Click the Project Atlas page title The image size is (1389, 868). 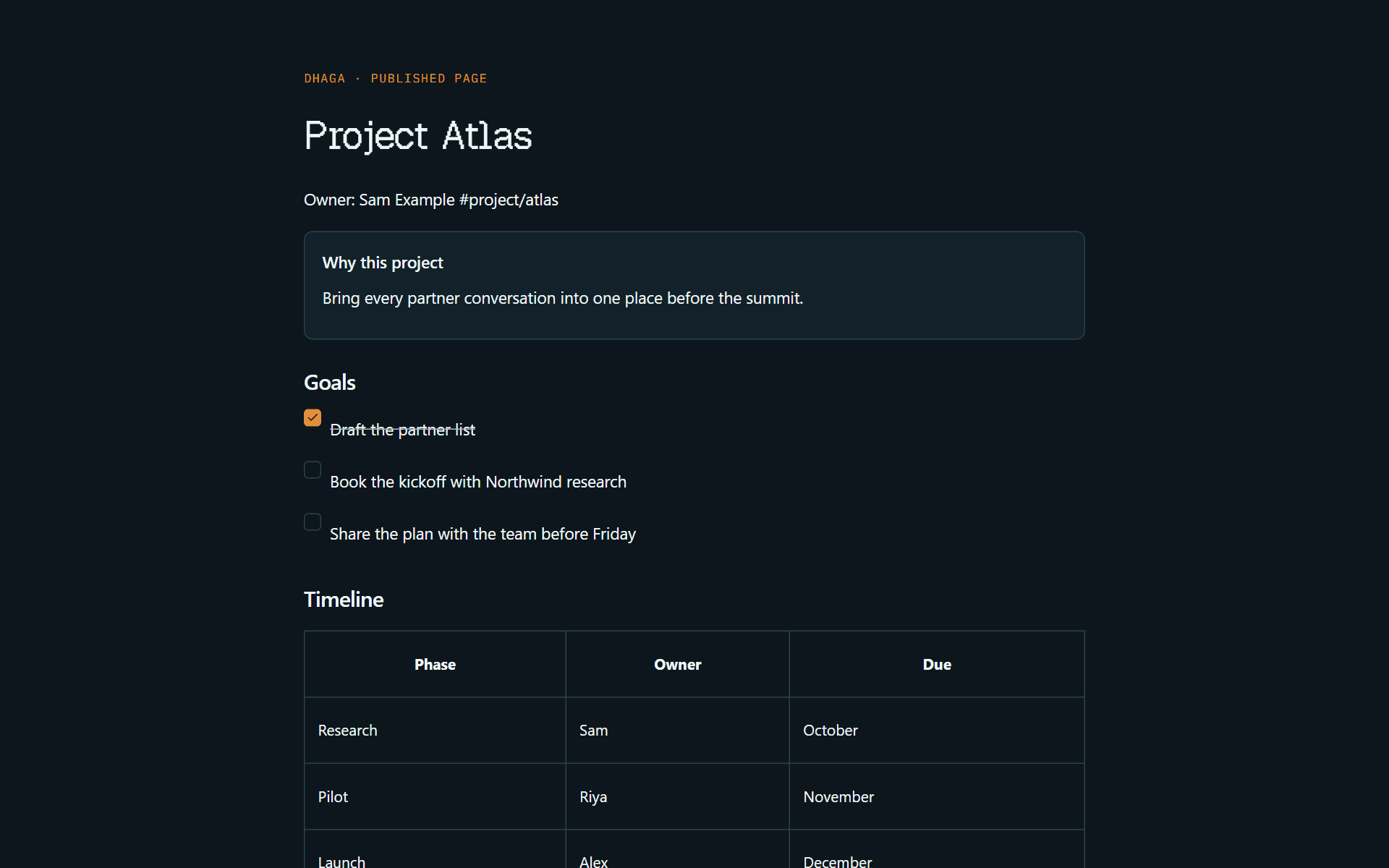418,136
